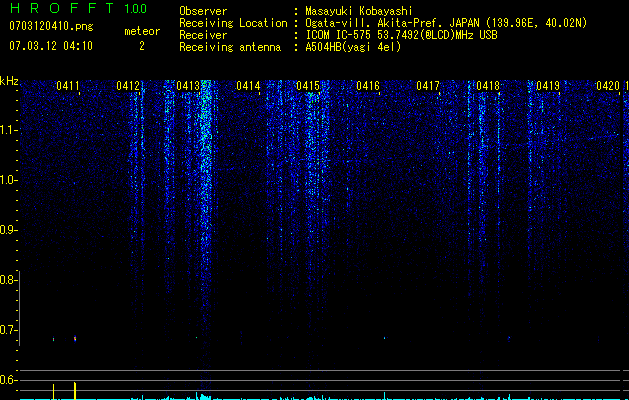Click the version number 1.0.0

point(136,8)
